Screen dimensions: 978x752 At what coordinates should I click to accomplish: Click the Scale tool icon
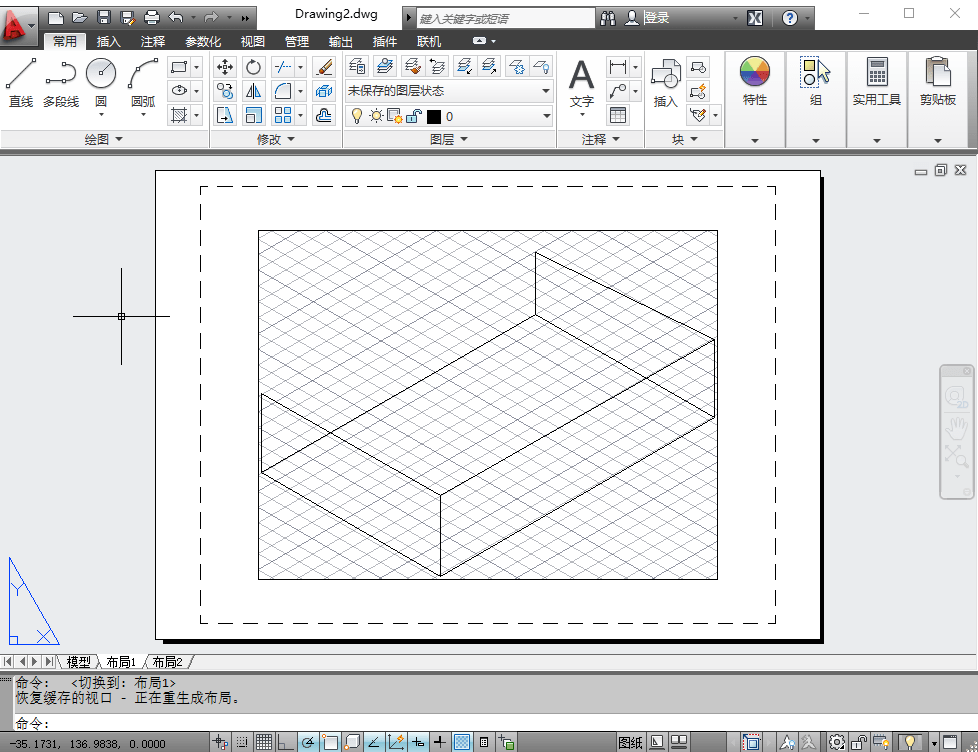[253, 115]
